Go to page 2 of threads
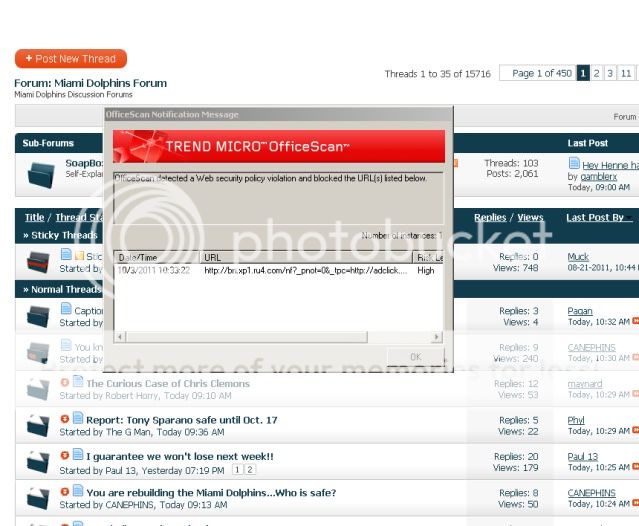Viewport: 639px width, 526px height. click(x=597, y=73)
